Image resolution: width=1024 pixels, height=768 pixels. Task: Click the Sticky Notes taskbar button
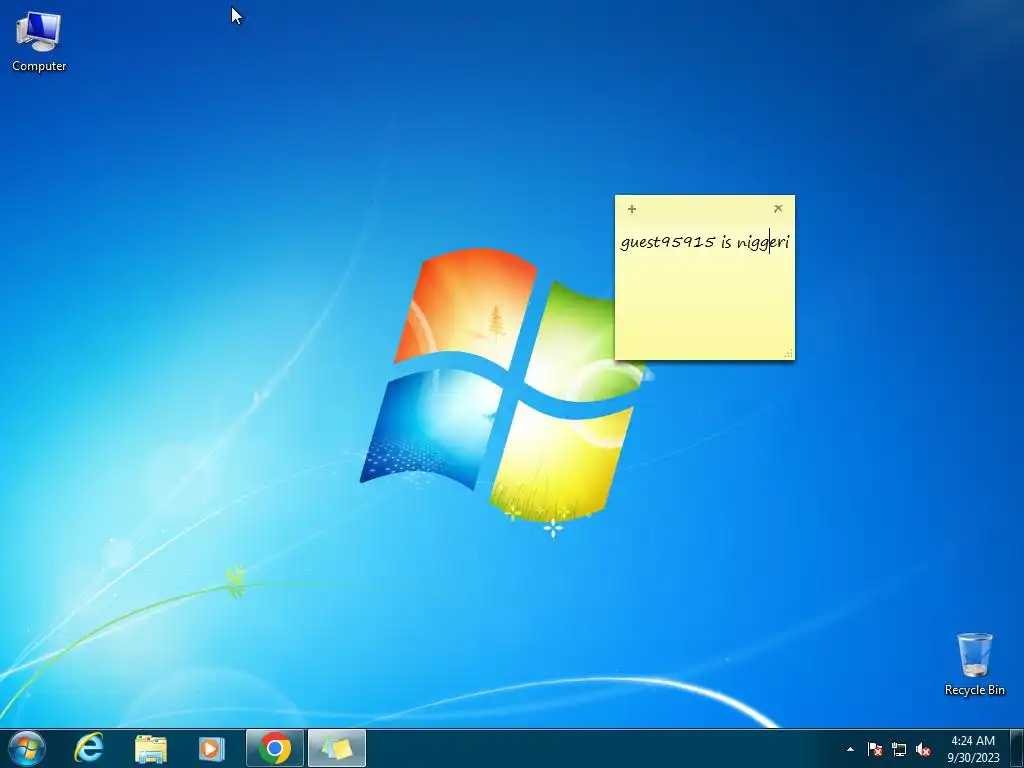click(x=337, y=748)
